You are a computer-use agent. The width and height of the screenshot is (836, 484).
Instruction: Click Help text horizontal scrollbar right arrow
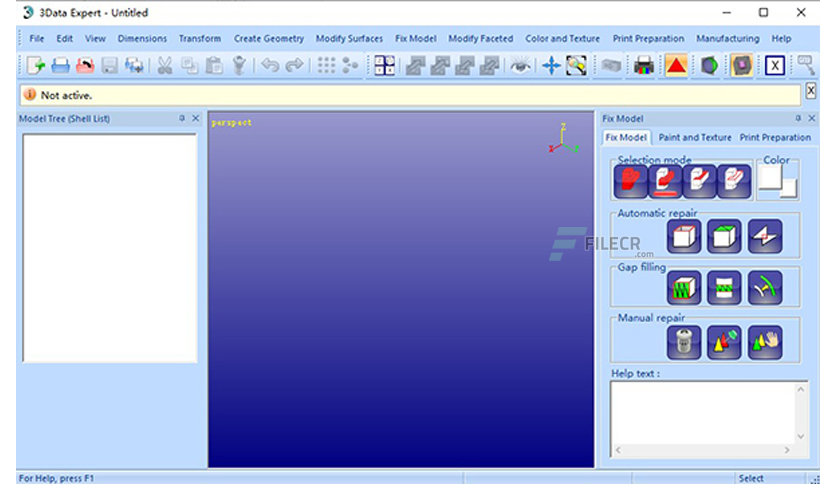pos(787,450)
